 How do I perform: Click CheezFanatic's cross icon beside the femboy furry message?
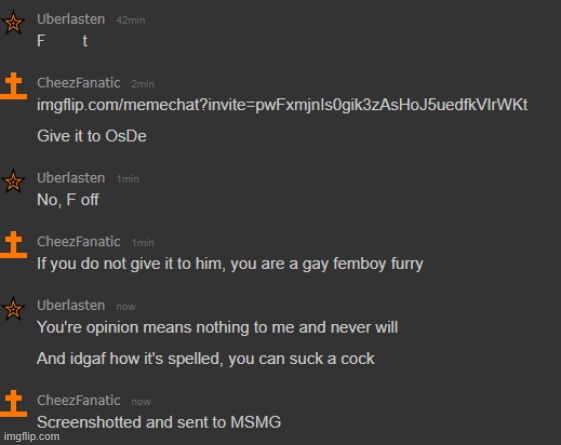(x=13, y=245)
